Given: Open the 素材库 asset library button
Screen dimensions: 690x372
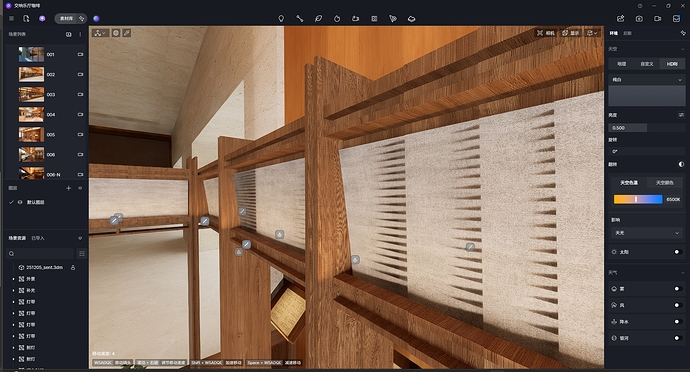Looking at the screenshot, I should coord(66,18).
